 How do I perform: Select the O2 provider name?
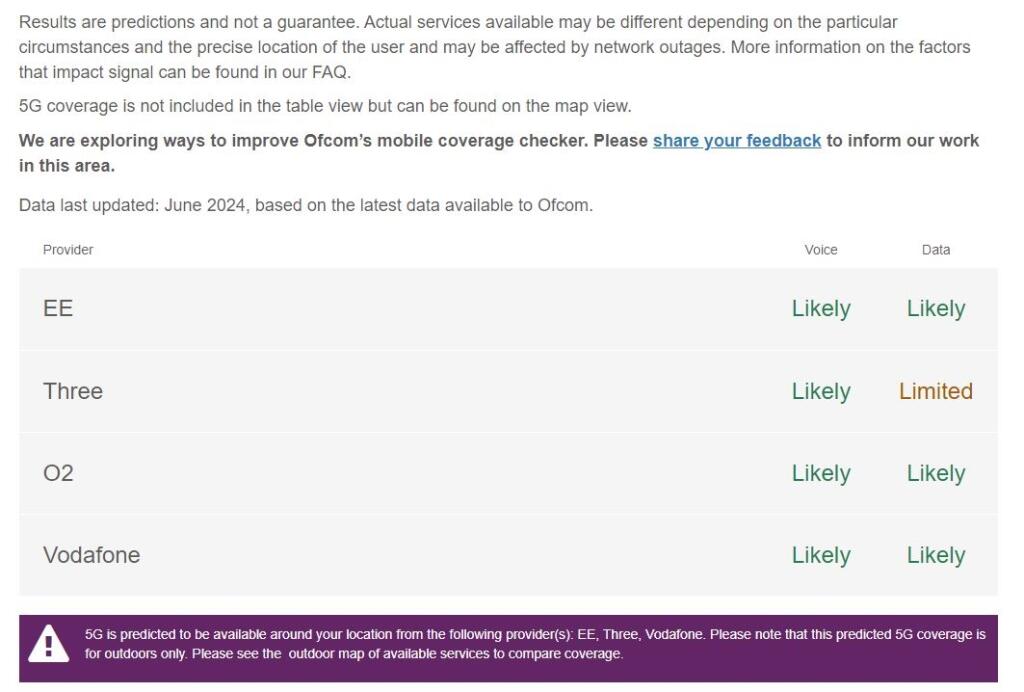pos(58,473)
